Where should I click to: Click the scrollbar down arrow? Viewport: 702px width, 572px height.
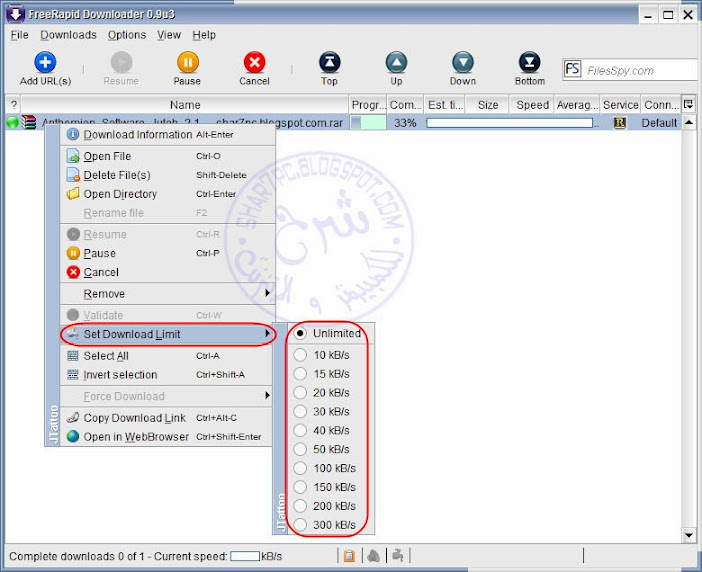click(x=689, y=534)
